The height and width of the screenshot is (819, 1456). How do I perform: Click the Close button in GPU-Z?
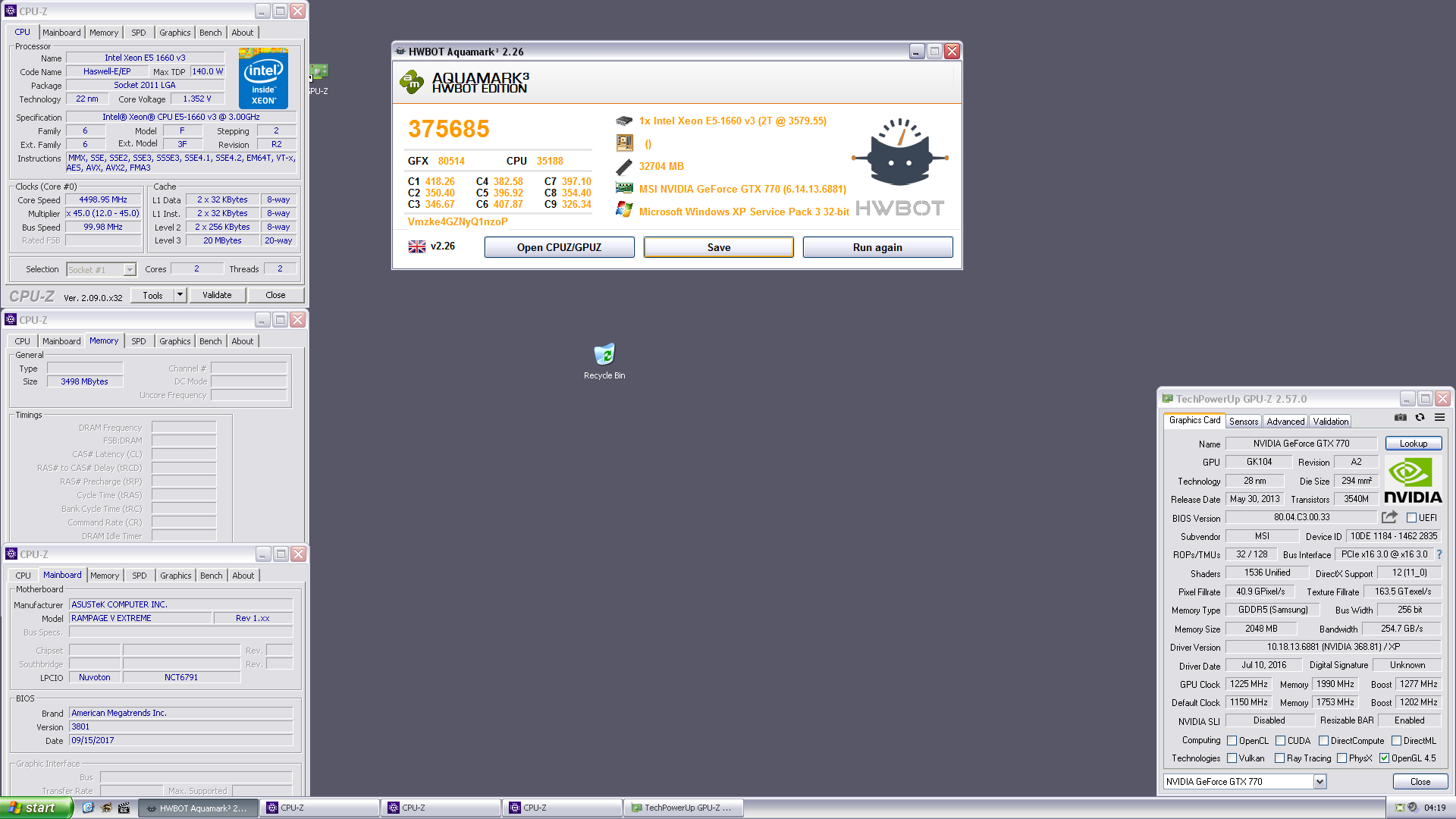coord(1420,782)
